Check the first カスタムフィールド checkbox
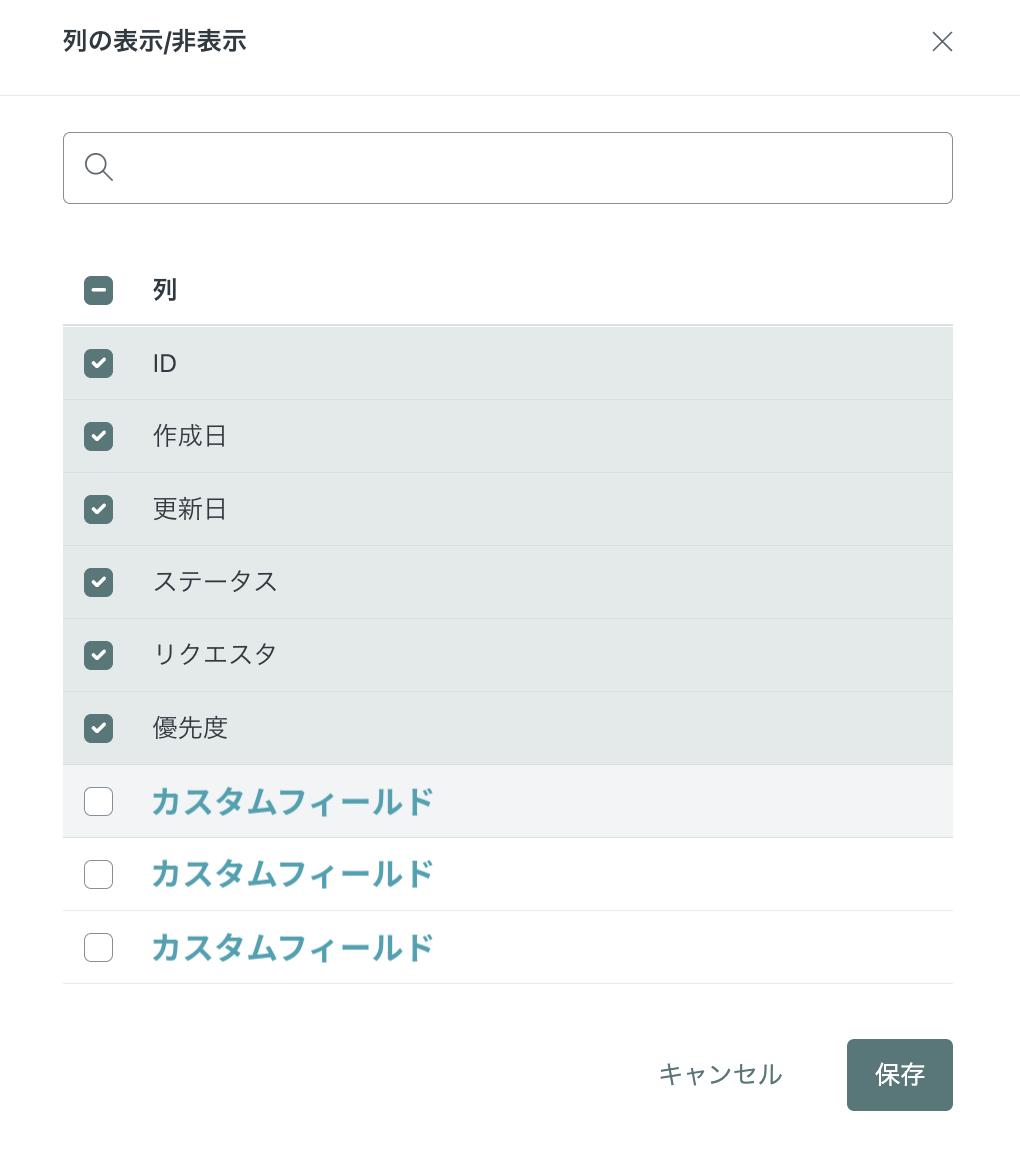Image resolution: width=1020 pixels, height=1165 pixels. click(99, 802)
